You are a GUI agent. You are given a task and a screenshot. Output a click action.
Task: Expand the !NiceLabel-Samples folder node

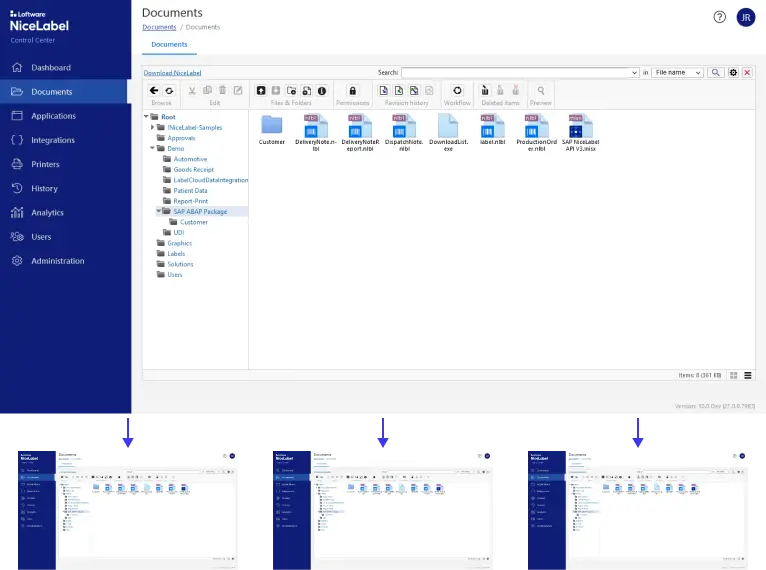152,128
